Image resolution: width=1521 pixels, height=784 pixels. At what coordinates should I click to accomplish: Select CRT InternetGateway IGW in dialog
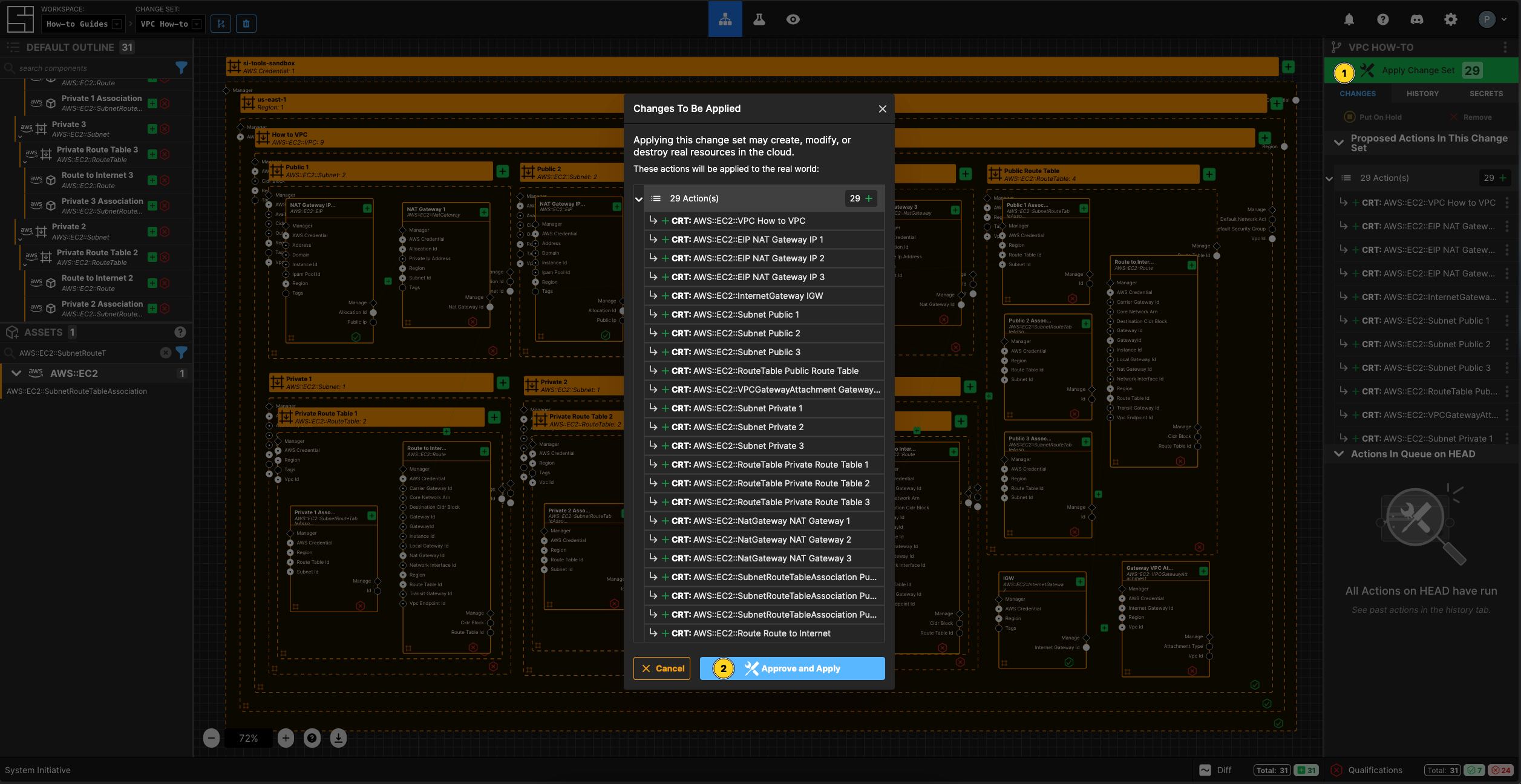[x=764, y=296]
